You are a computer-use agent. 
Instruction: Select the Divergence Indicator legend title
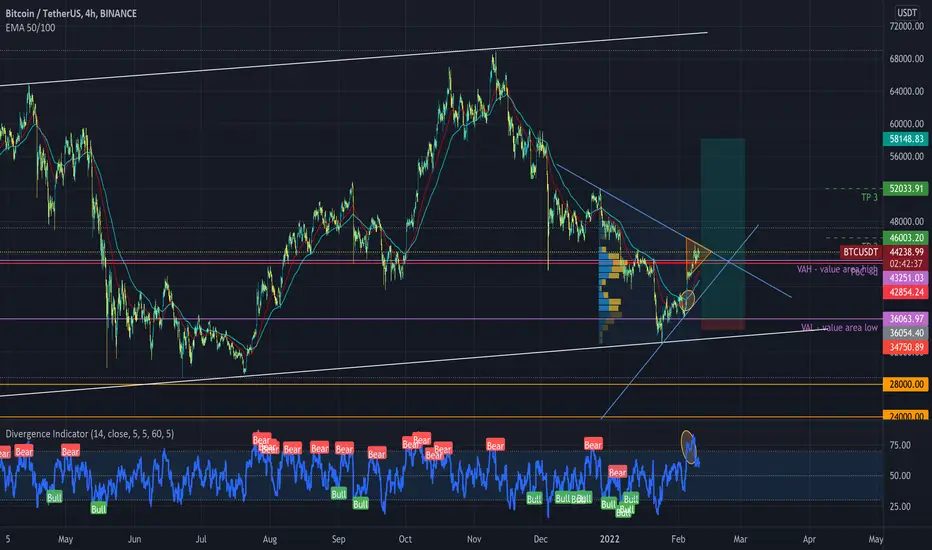[90, 434]
